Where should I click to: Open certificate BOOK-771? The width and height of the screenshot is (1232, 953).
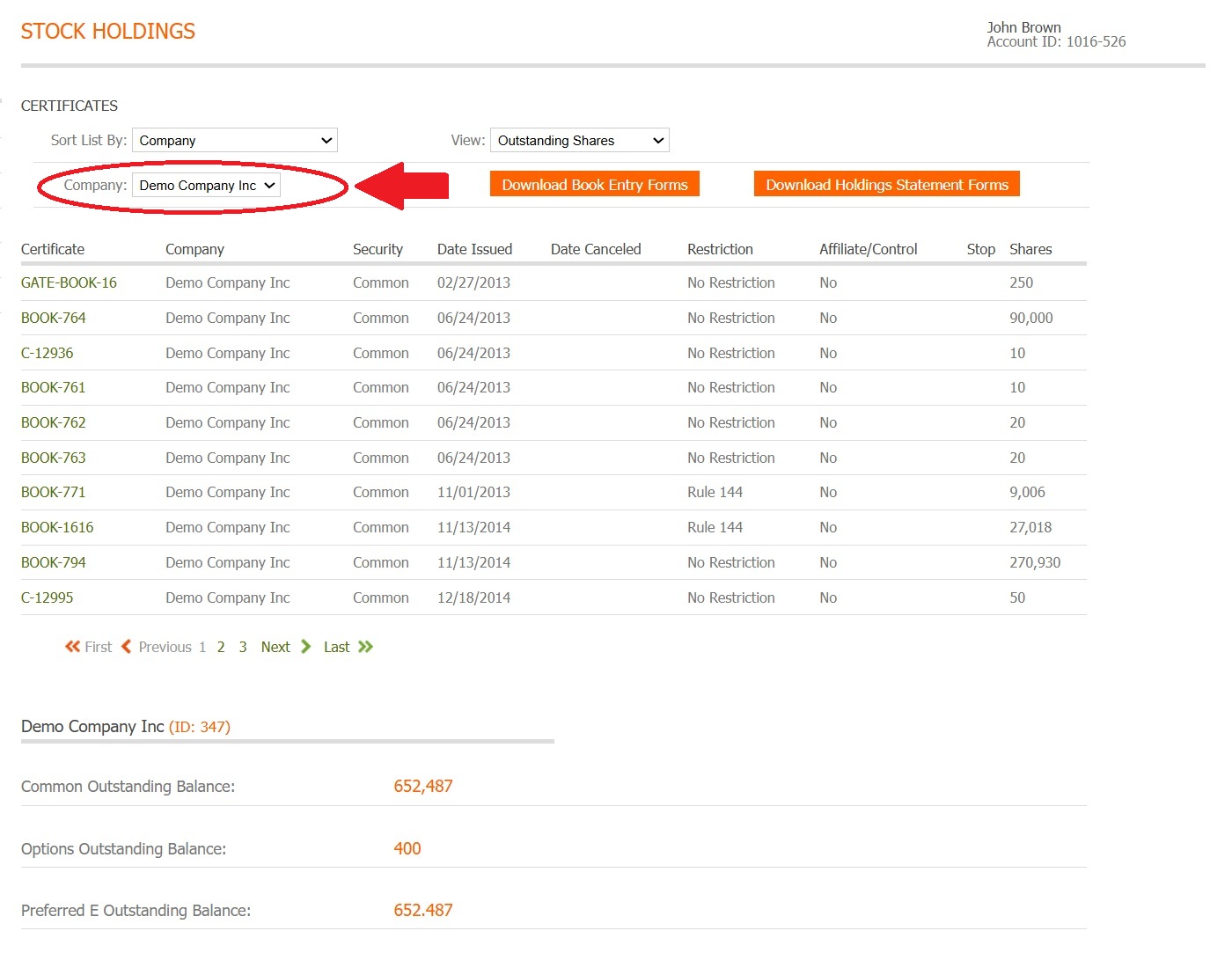(54, 493)
